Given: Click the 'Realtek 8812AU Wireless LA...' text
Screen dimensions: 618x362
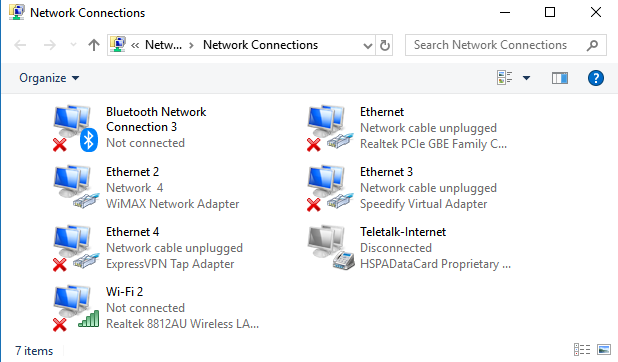Looking at the screenshot, I should 182,324.
